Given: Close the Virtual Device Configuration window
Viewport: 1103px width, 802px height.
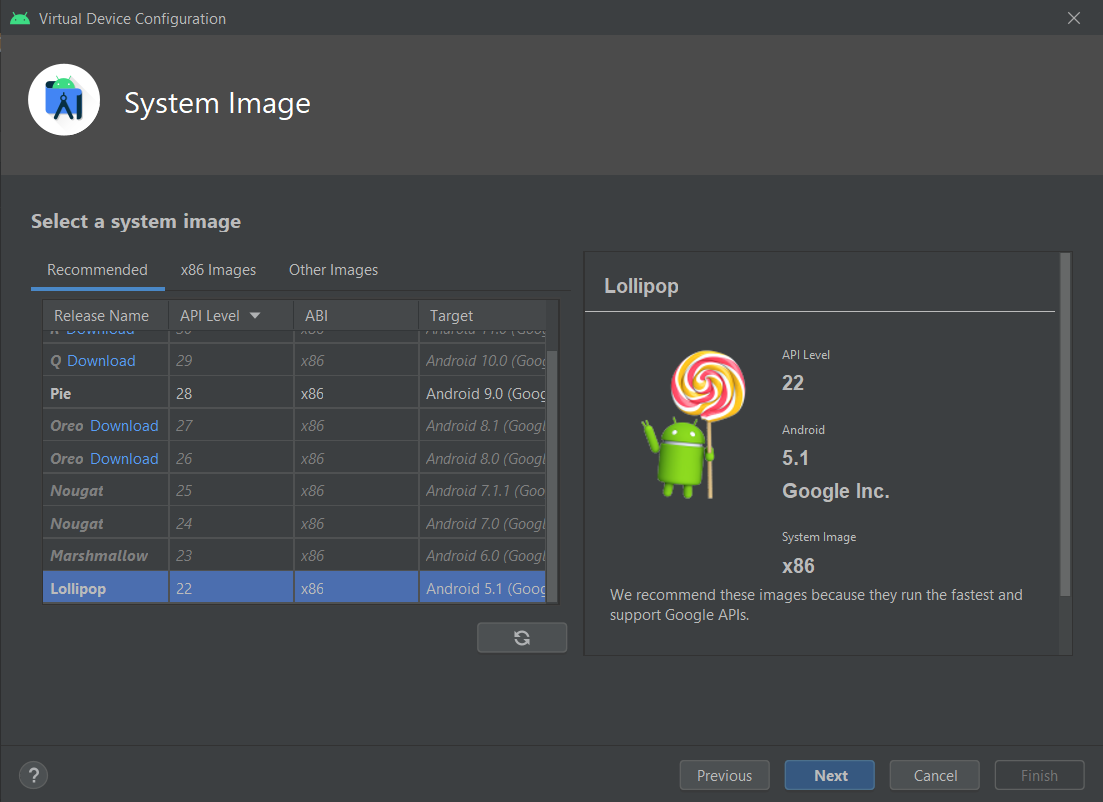Looking at the screenshot, I should pyautogui.click(x=1073, y=18).
